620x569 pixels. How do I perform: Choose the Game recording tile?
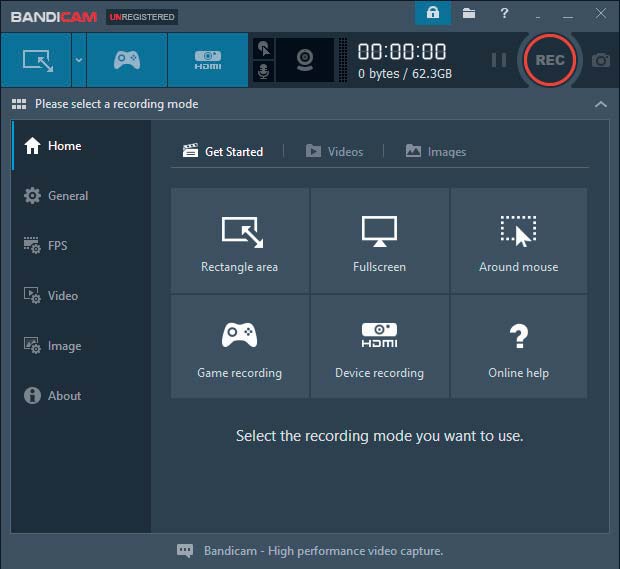(240, 346)
